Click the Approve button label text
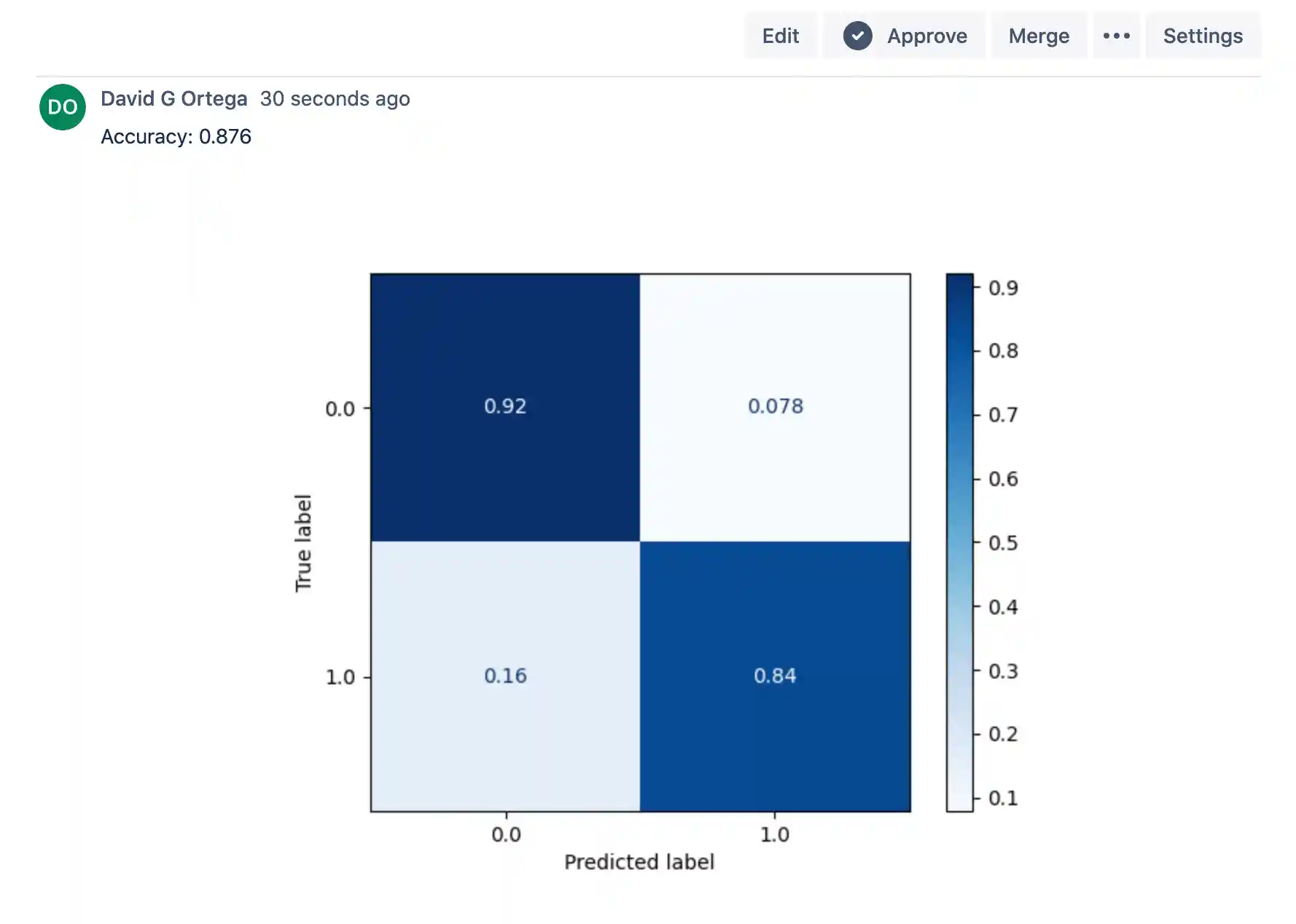 (x=926, y=35)
